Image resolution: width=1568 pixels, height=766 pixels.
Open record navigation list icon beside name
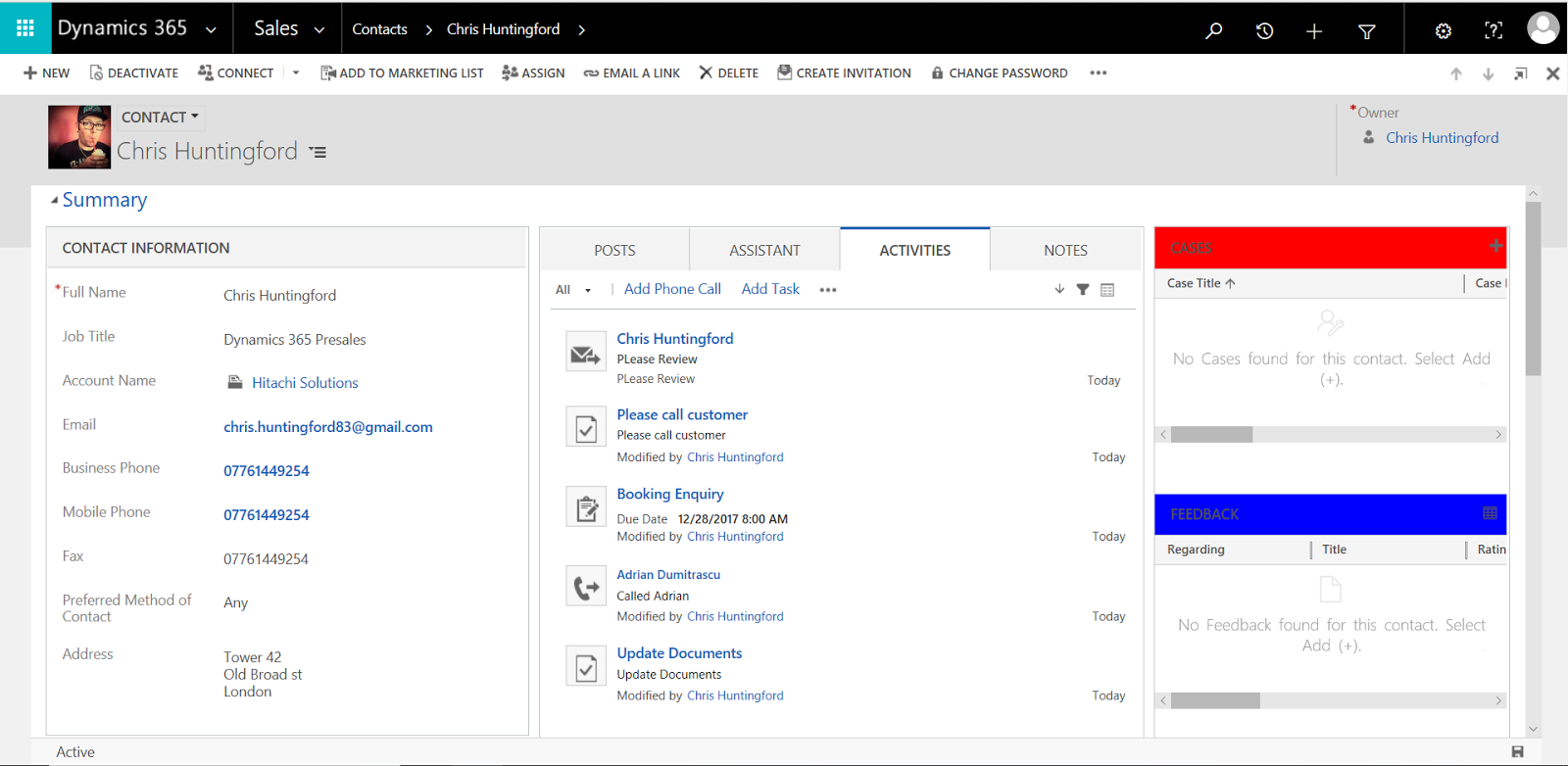[318, 153]
